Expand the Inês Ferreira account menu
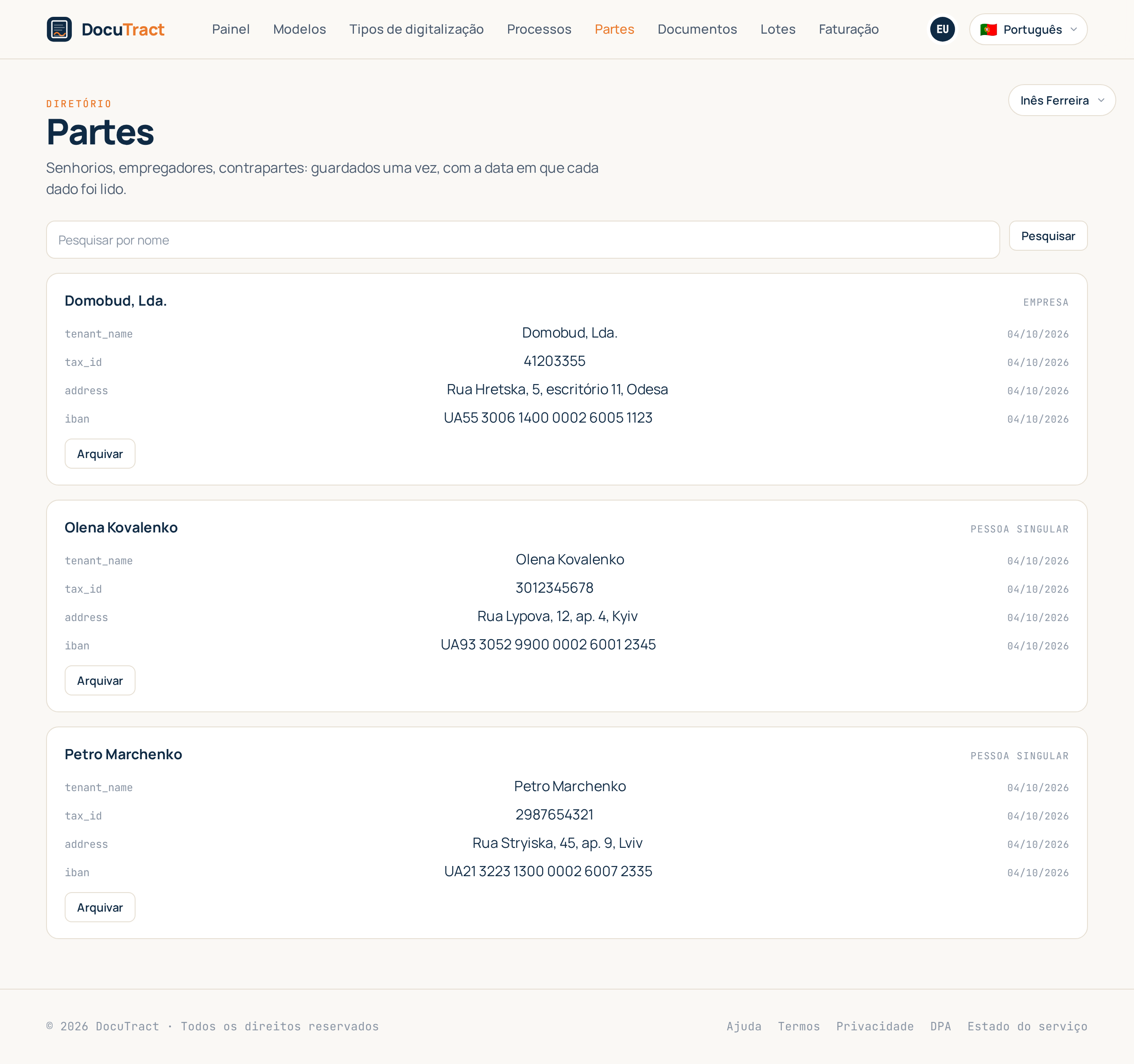Image resolution: width=1134 pixels, height=1064 pixels. [1061, 101]
